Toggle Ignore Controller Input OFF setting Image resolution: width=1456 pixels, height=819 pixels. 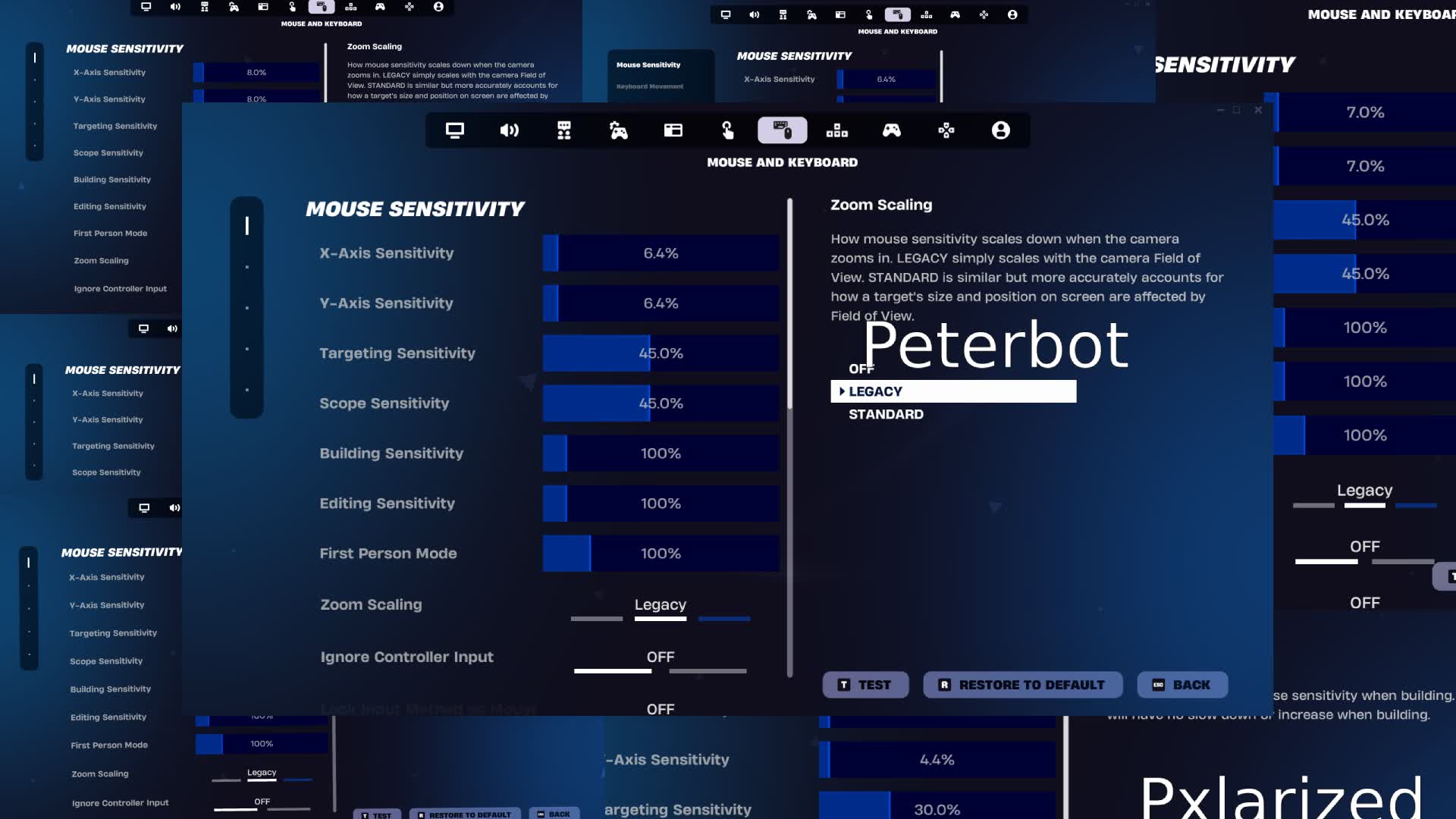(660, 657)
